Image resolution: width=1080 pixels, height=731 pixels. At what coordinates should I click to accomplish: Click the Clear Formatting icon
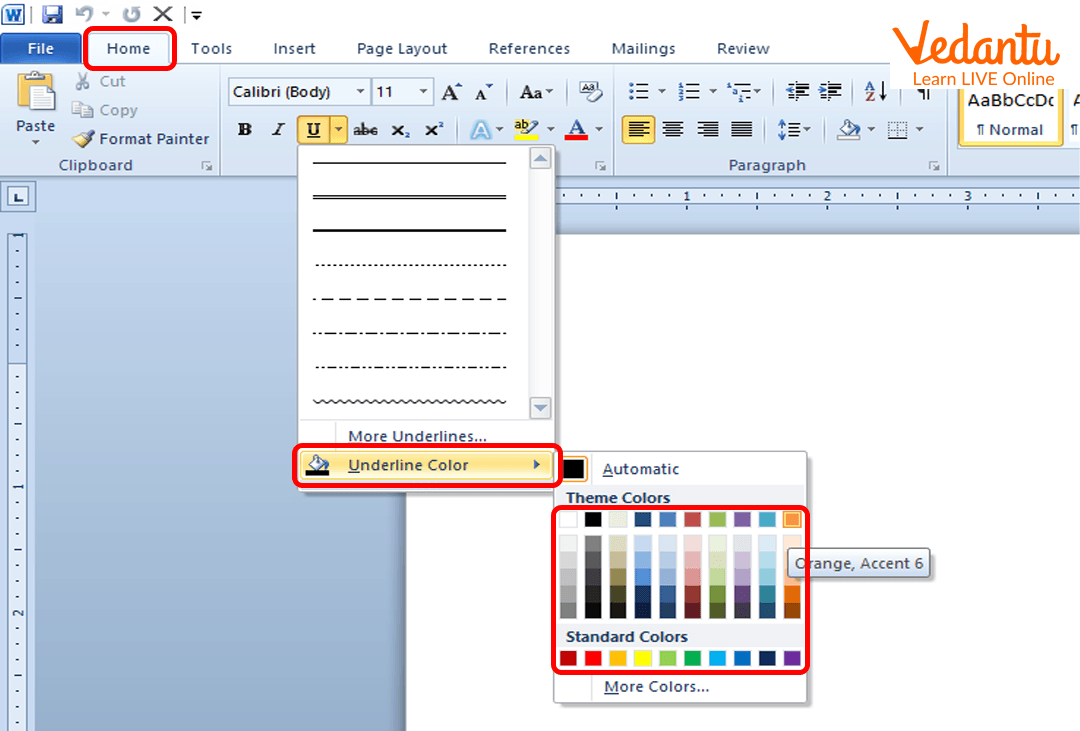pos(590,92)
